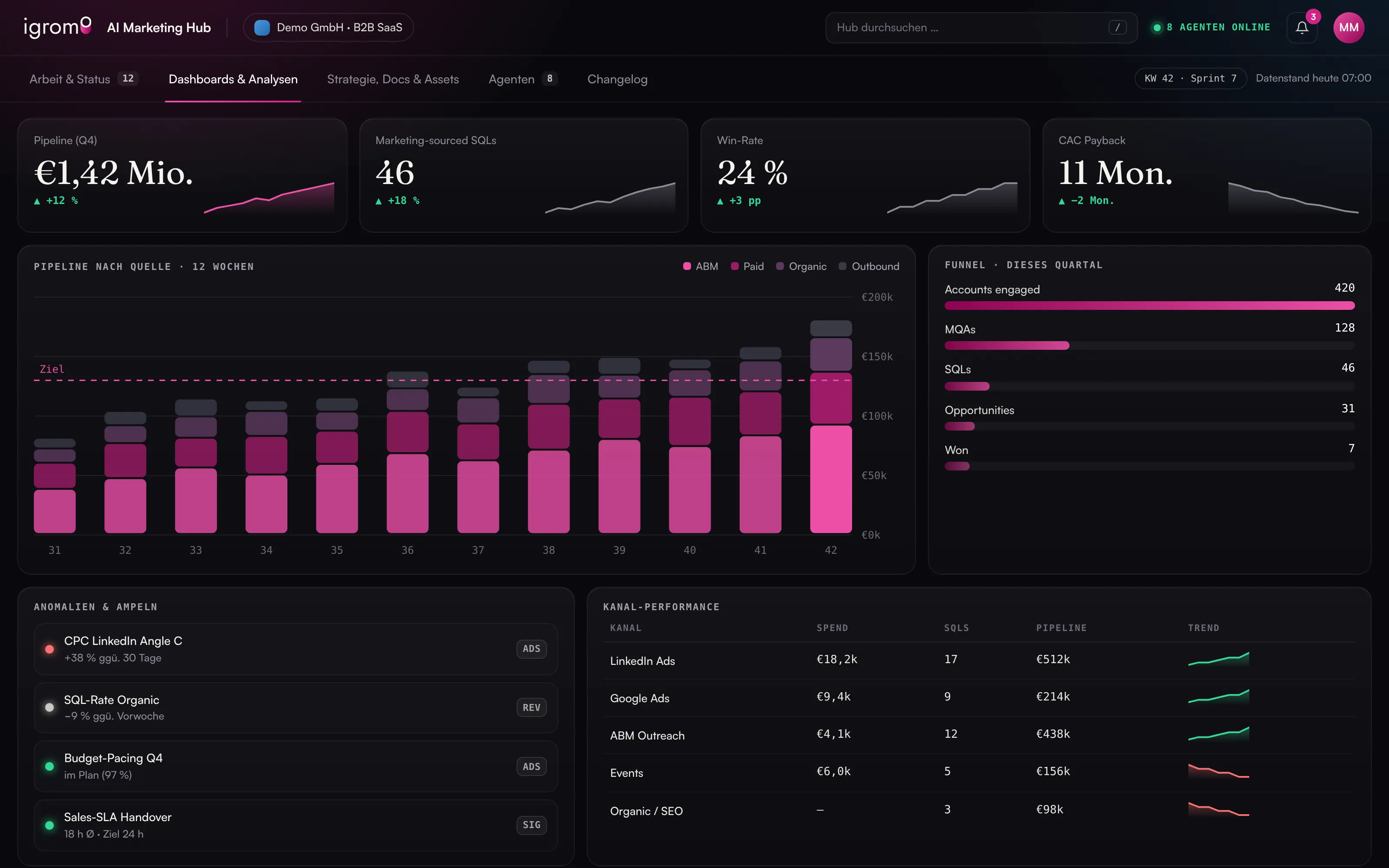
Task: Click the Organic / SEO channel name
Action: pos(646,811)
